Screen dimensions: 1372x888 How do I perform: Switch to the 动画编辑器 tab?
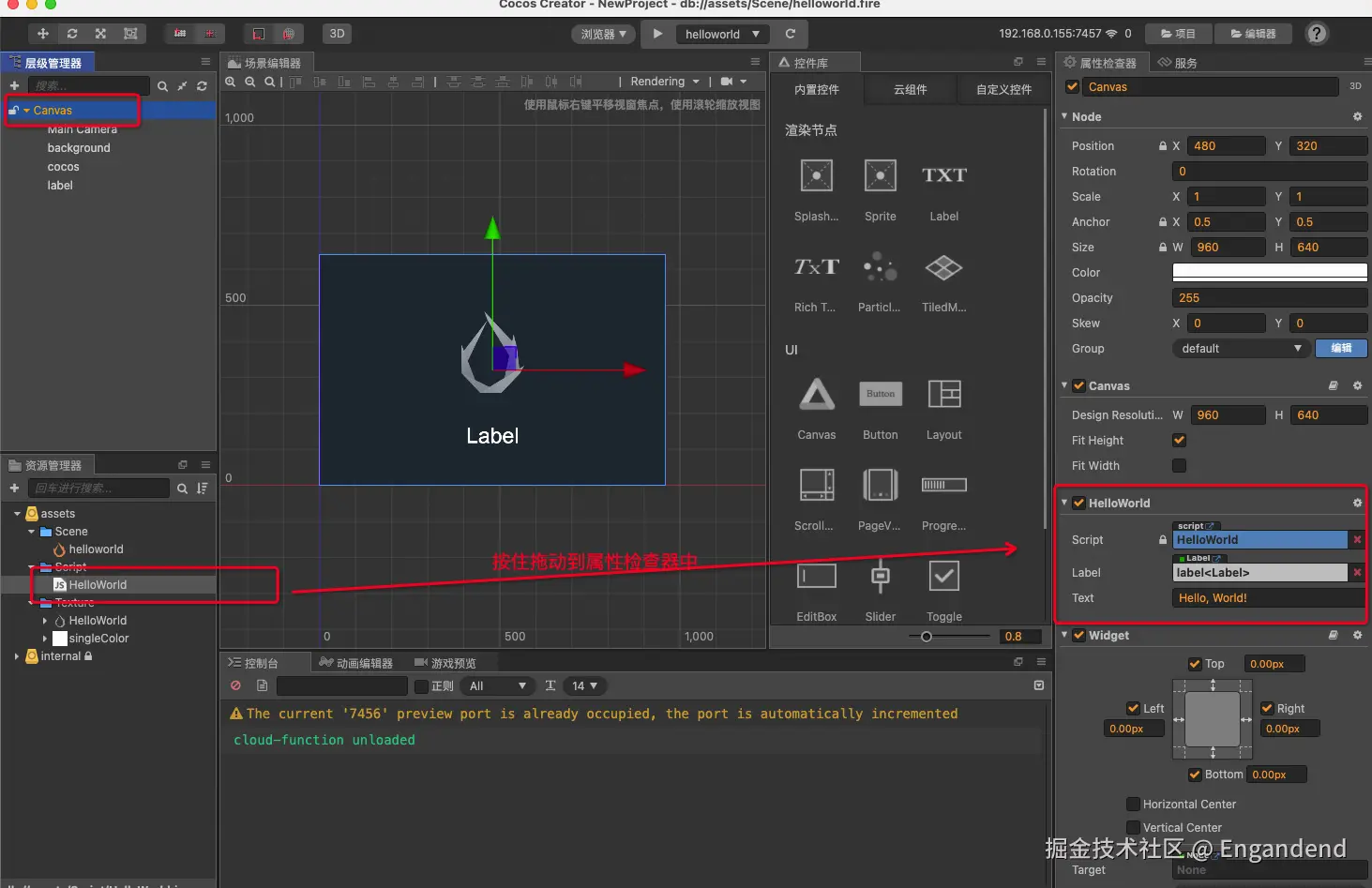(356, 663)
